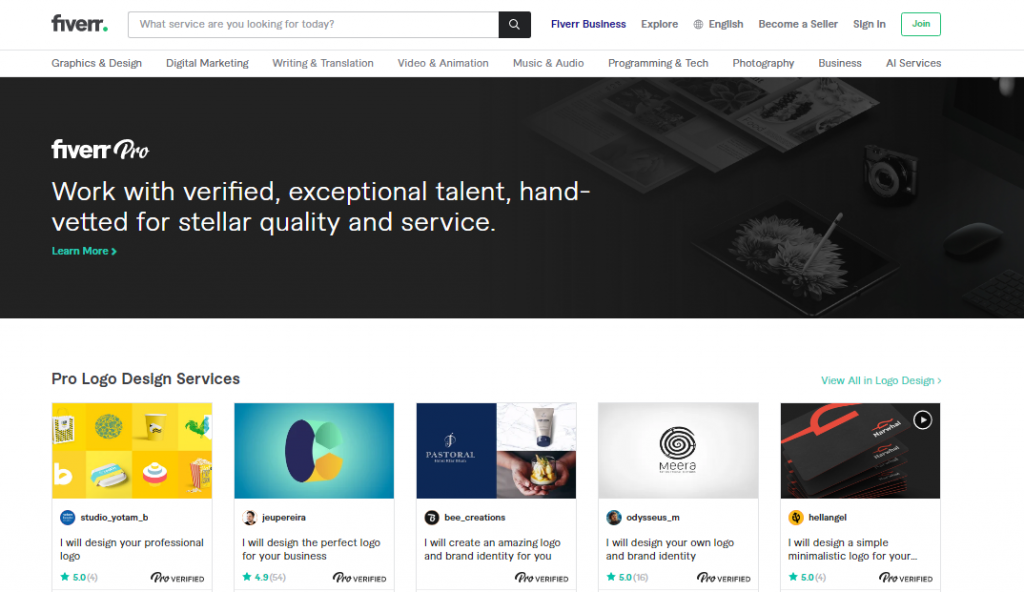Play the hellangel gig video
This screenshot has height=592, width=1024.
pos(922,420)
